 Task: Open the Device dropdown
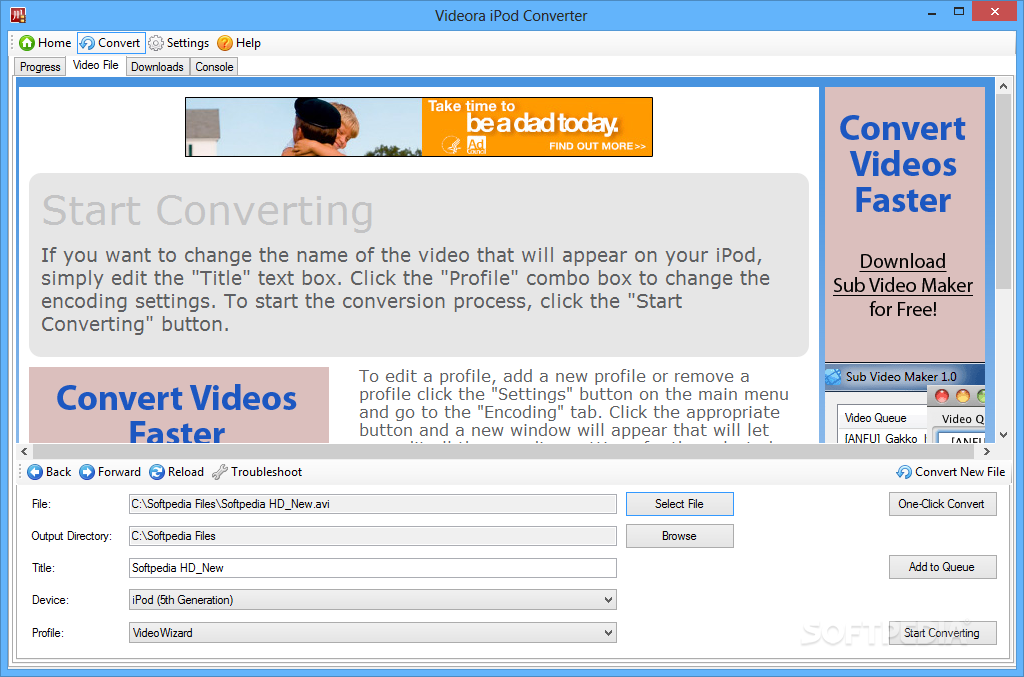(372, 600)
